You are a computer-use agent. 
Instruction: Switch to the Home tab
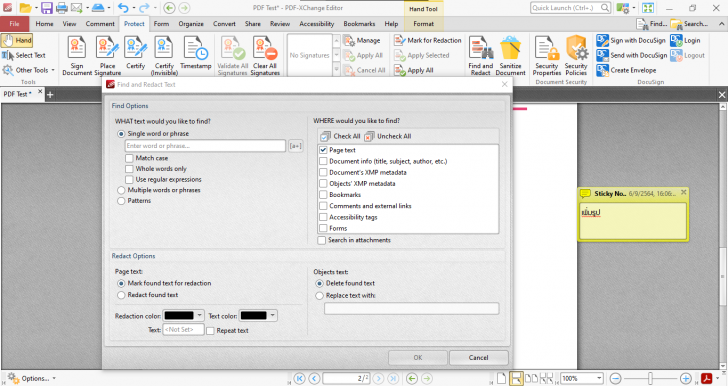point(44,24)
